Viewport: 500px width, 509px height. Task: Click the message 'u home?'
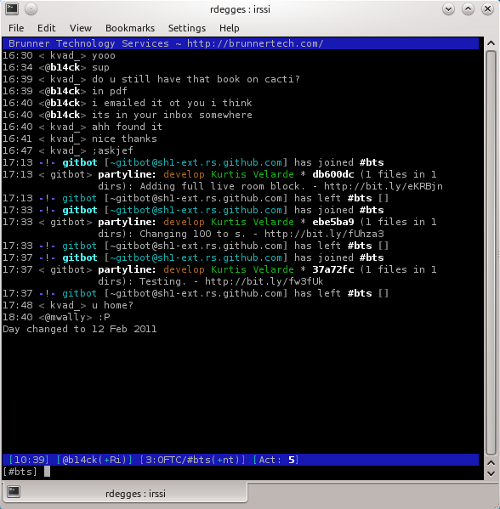(113, 305)
